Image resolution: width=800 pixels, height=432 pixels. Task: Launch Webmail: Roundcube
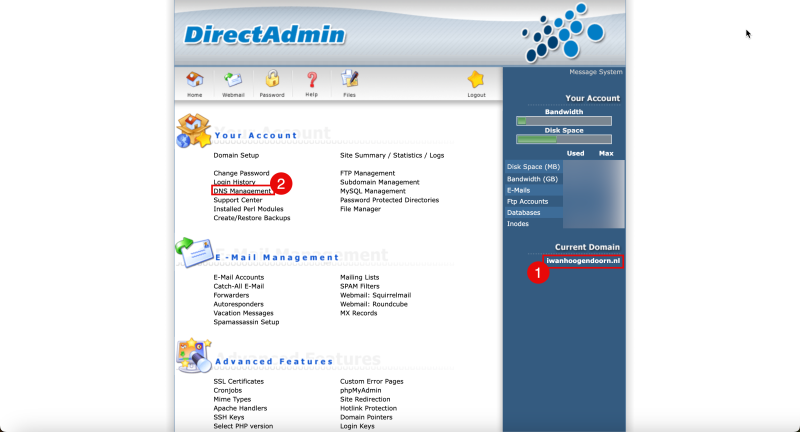(373, 304)
